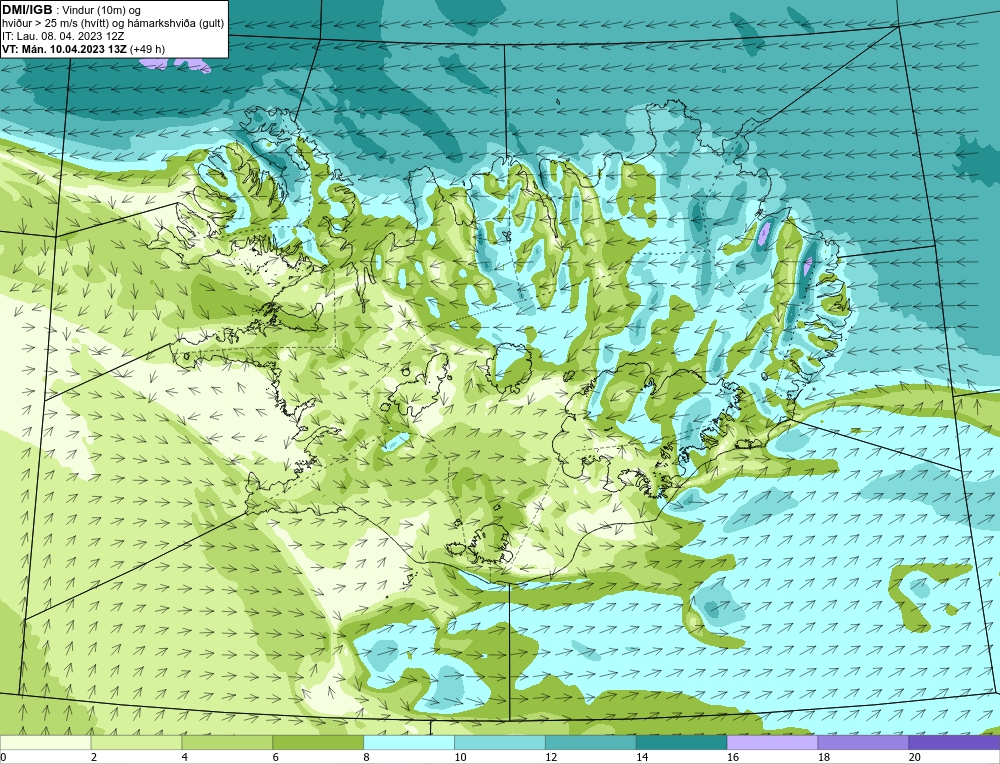Image resolution: width=1000 pixels, height=764 pixels.
Task: Click the legend label '6'
Action: click(x=276, y=757)
